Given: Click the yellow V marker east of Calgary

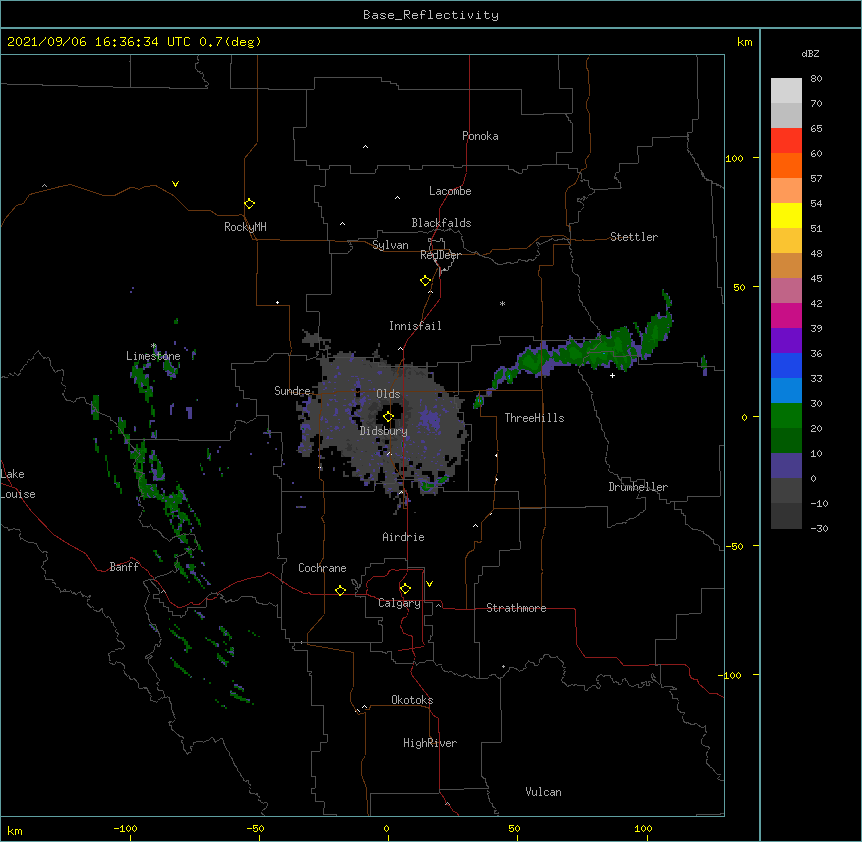Looking at the screenshot, I should point(429,584).
